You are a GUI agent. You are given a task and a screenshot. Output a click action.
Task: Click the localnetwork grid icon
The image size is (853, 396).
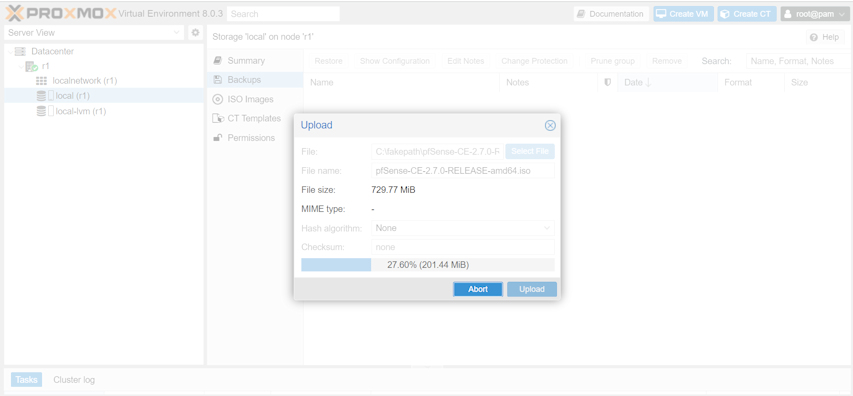click(x=41, y=81)
